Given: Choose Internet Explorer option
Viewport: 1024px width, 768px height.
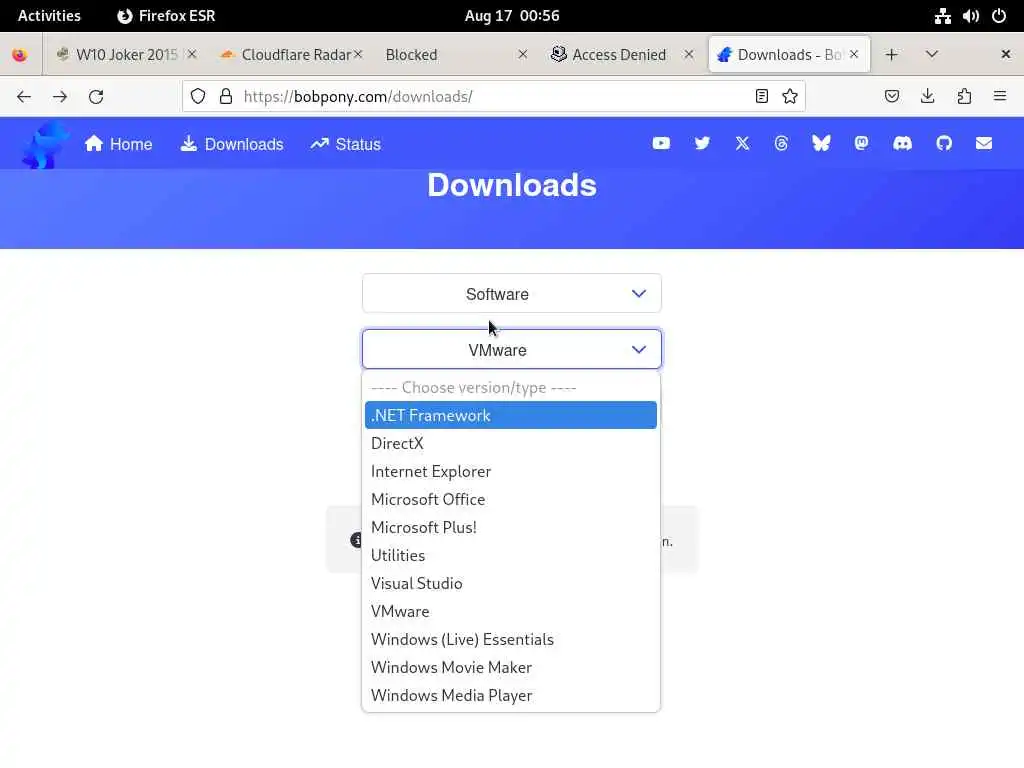Looking at the screenshot, I should point(511,472).
